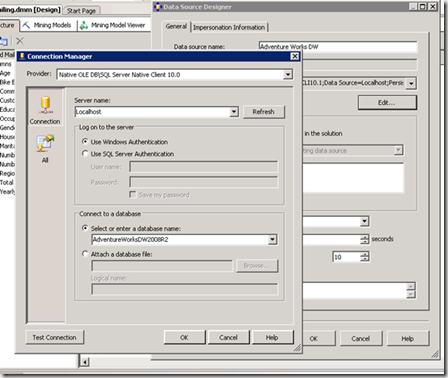Toggle Save my password checkbox
Screen dimensions: 448x378
click(133, 195)
